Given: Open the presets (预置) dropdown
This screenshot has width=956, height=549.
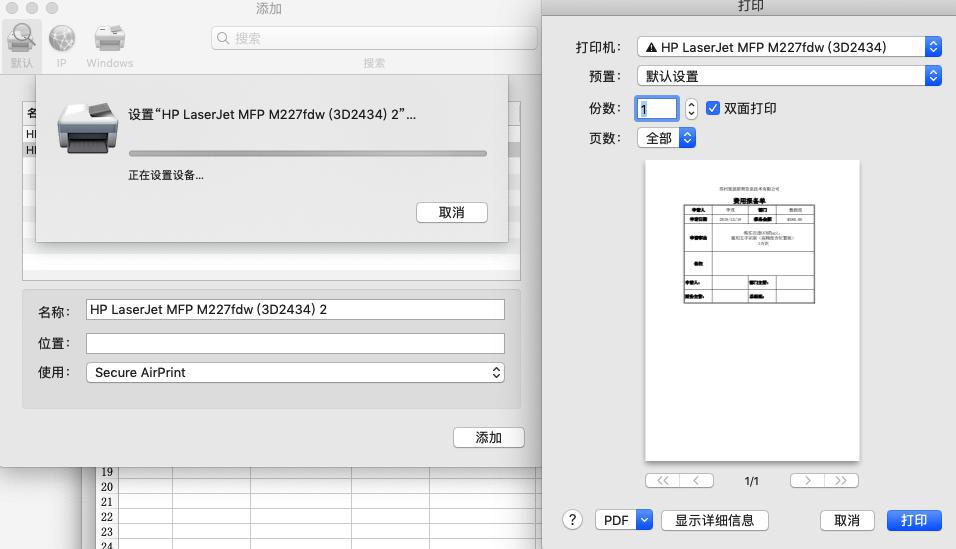Looking at the screenshot, I should 790,76.
